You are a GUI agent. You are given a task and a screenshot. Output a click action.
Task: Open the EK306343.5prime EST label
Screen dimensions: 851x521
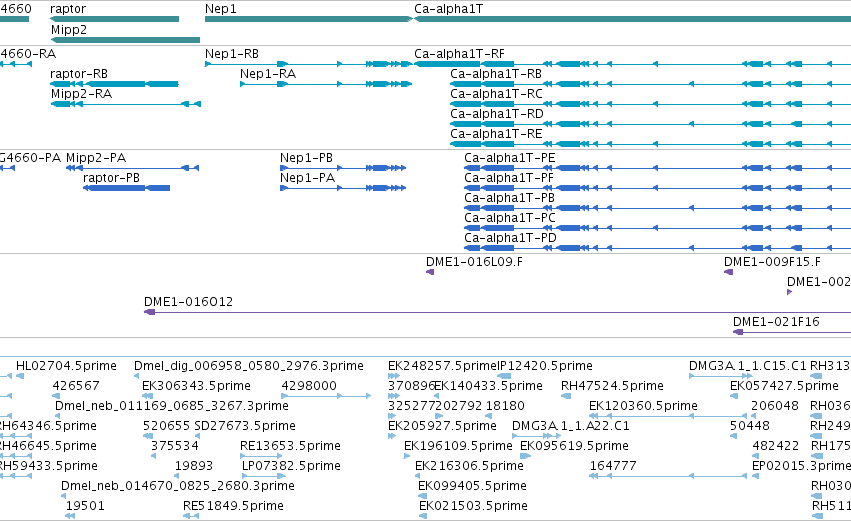click(x=196, y=386)
